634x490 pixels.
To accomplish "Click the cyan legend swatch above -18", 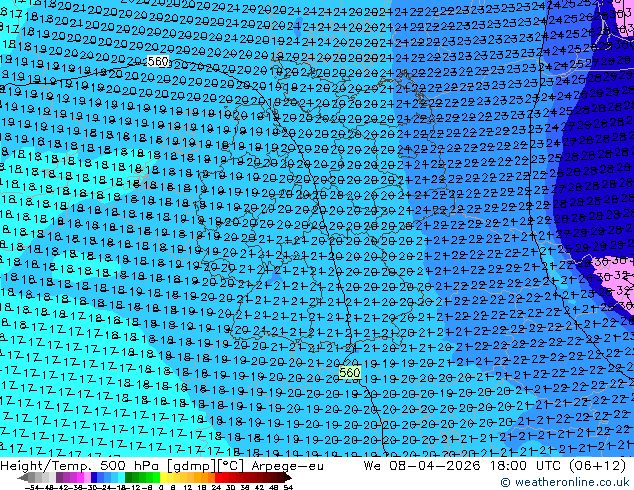I will 122,477.
